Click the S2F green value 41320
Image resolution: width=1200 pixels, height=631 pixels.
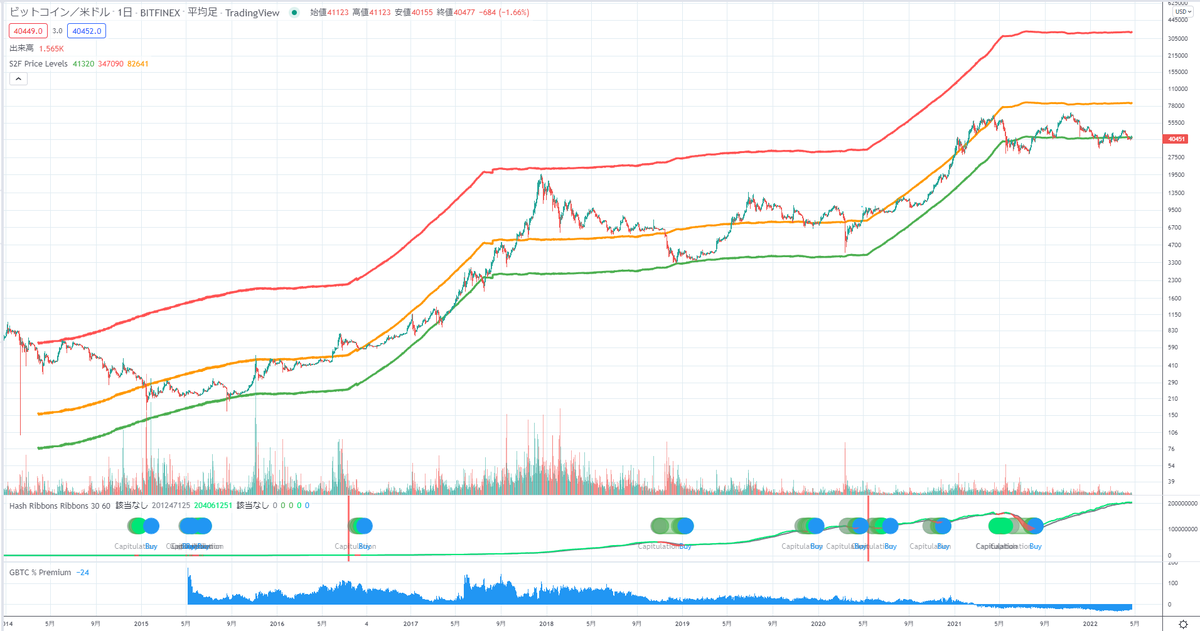pos(83,63)
